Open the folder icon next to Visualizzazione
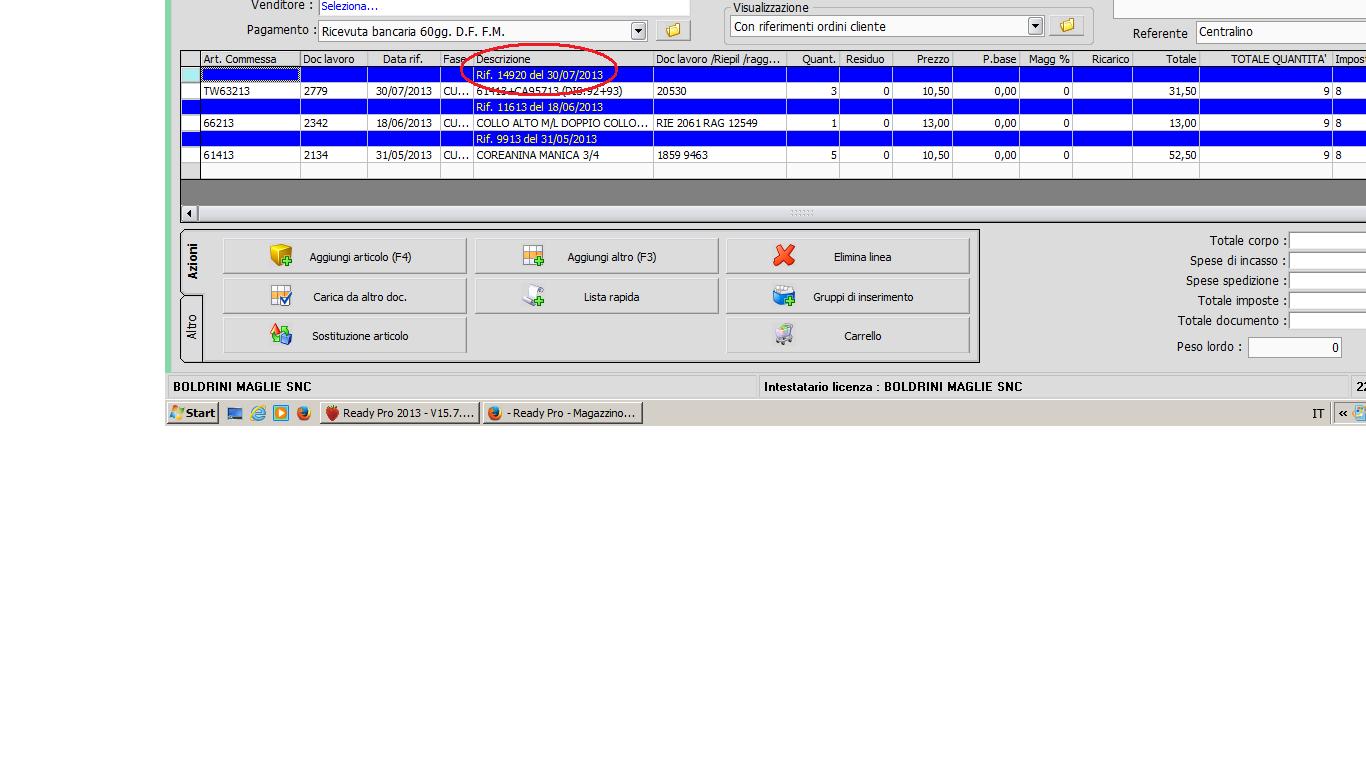This screenshot has width=1366, height=768. pyautogui.click(x=1066, y=26)
